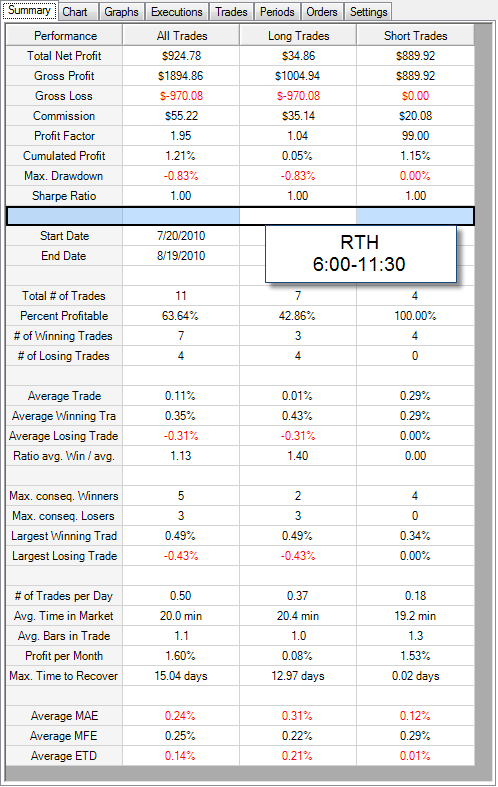This screenshot has height=787, width=498.
Task: Open the Periods tab
Action: tap(277, 12)
